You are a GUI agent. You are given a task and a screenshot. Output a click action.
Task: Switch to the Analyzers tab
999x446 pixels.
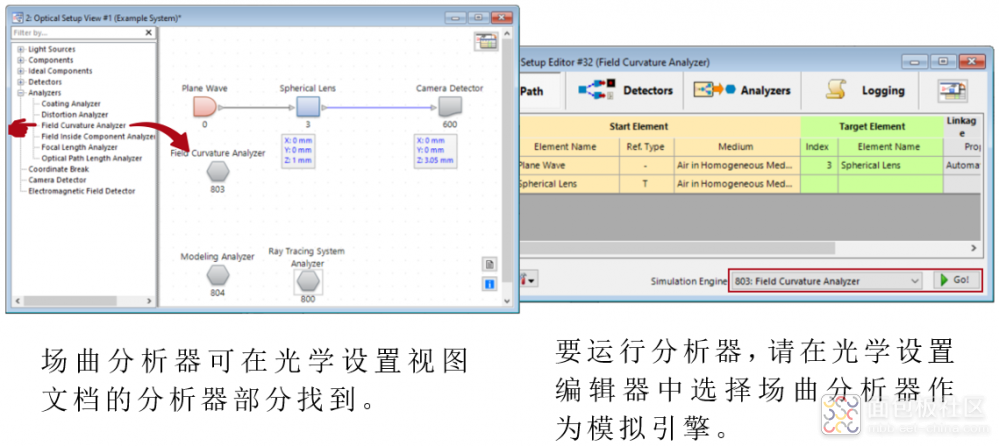(x=742, y=91)
